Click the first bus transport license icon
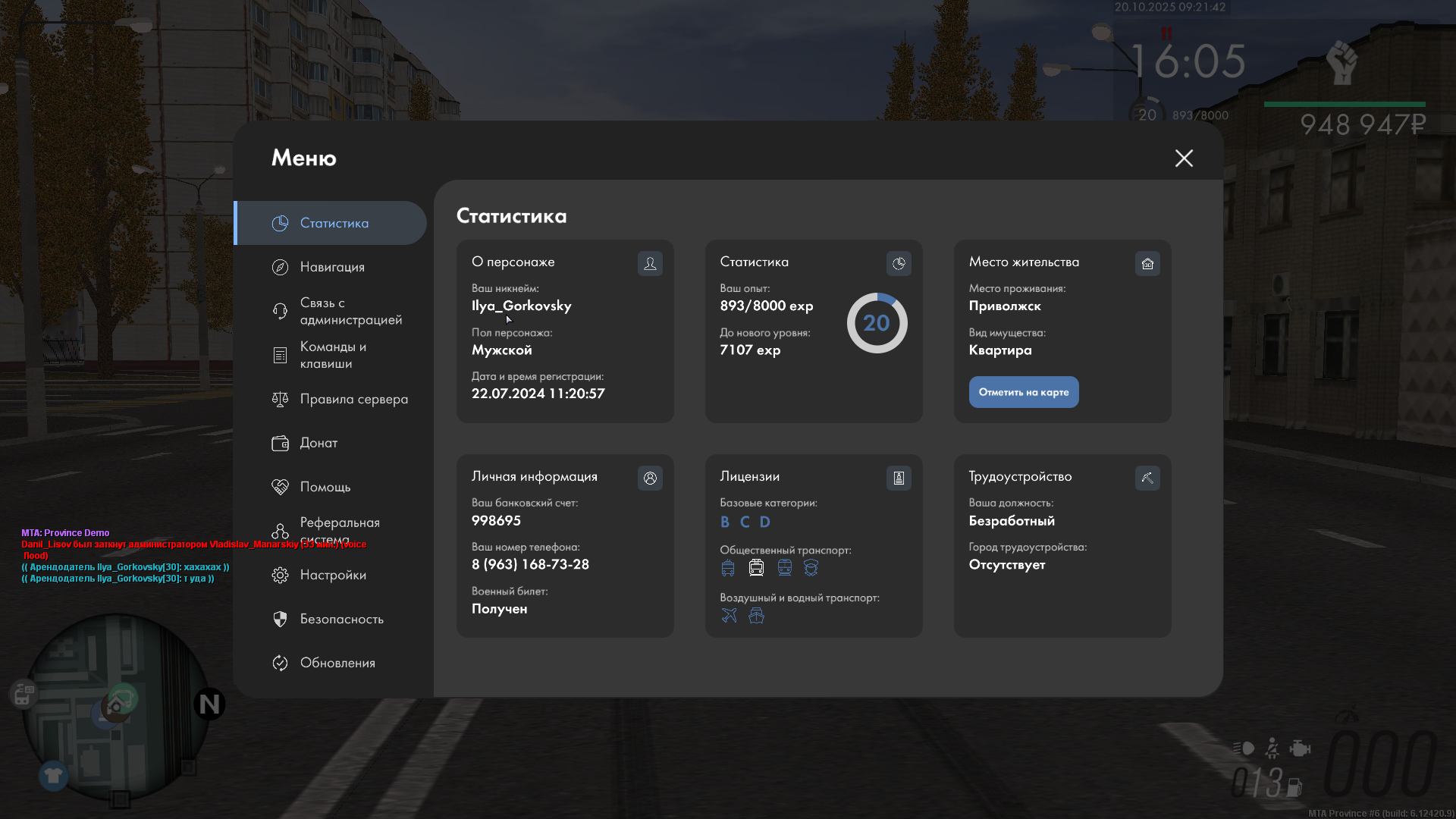 click(728, 567)
